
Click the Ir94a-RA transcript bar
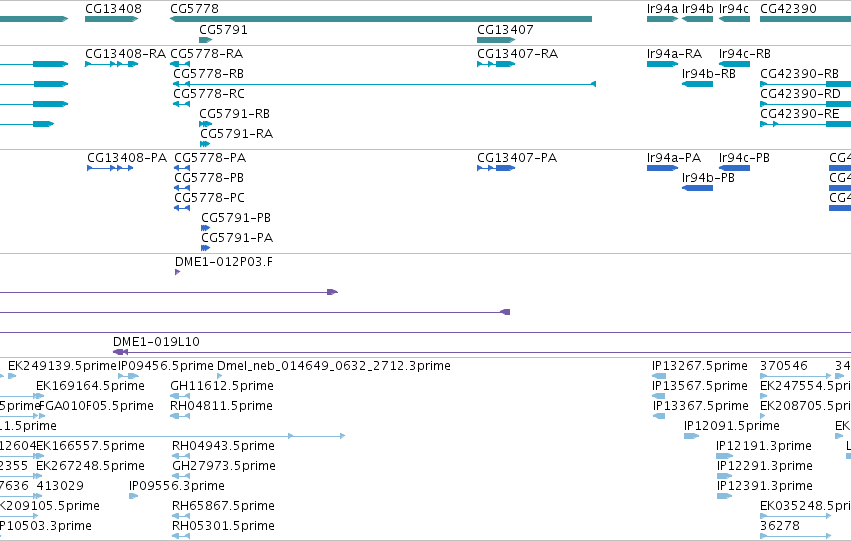coord(663,64)
